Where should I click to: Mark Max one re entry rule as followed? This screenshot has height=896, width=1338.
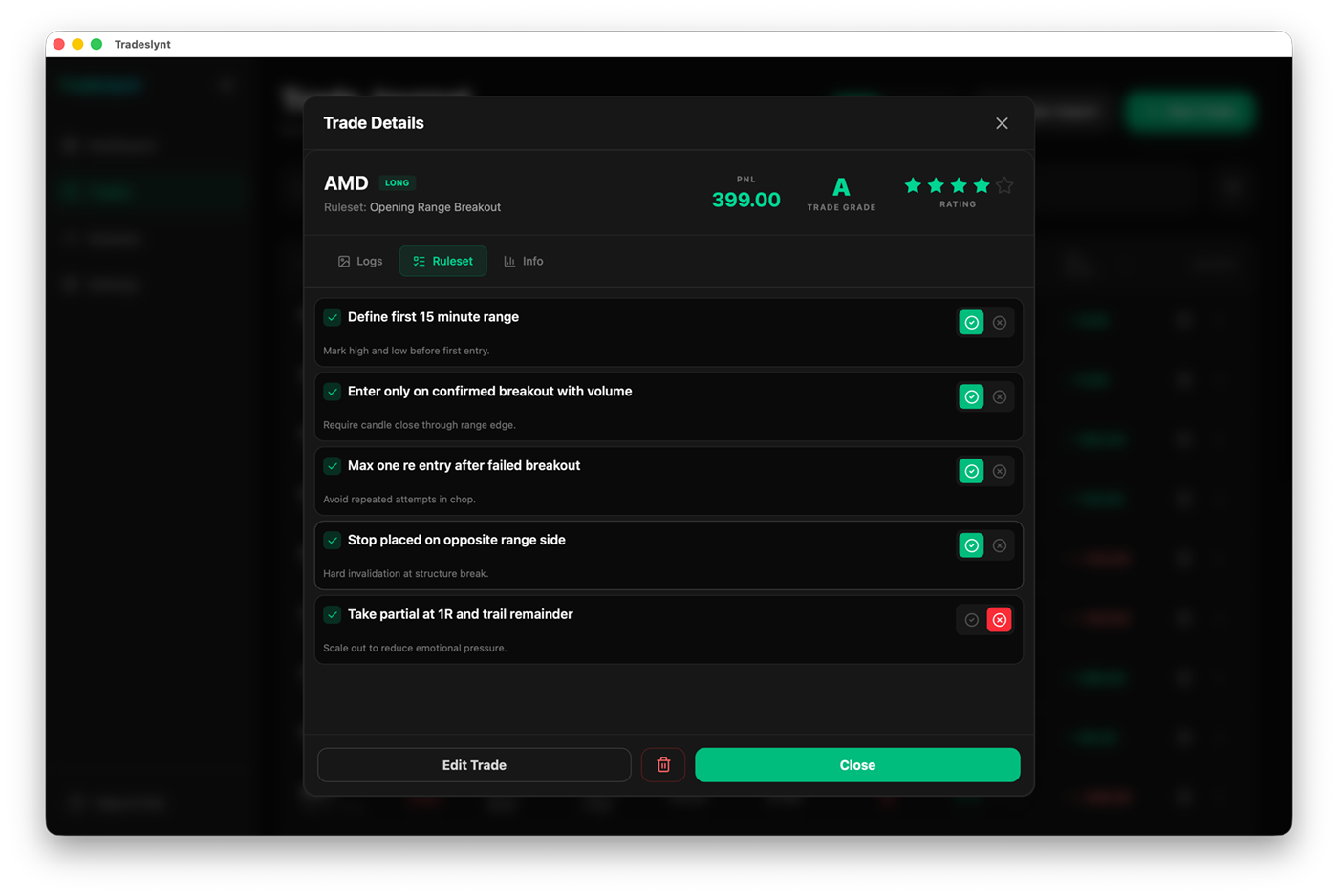click(x=971, y=472)
